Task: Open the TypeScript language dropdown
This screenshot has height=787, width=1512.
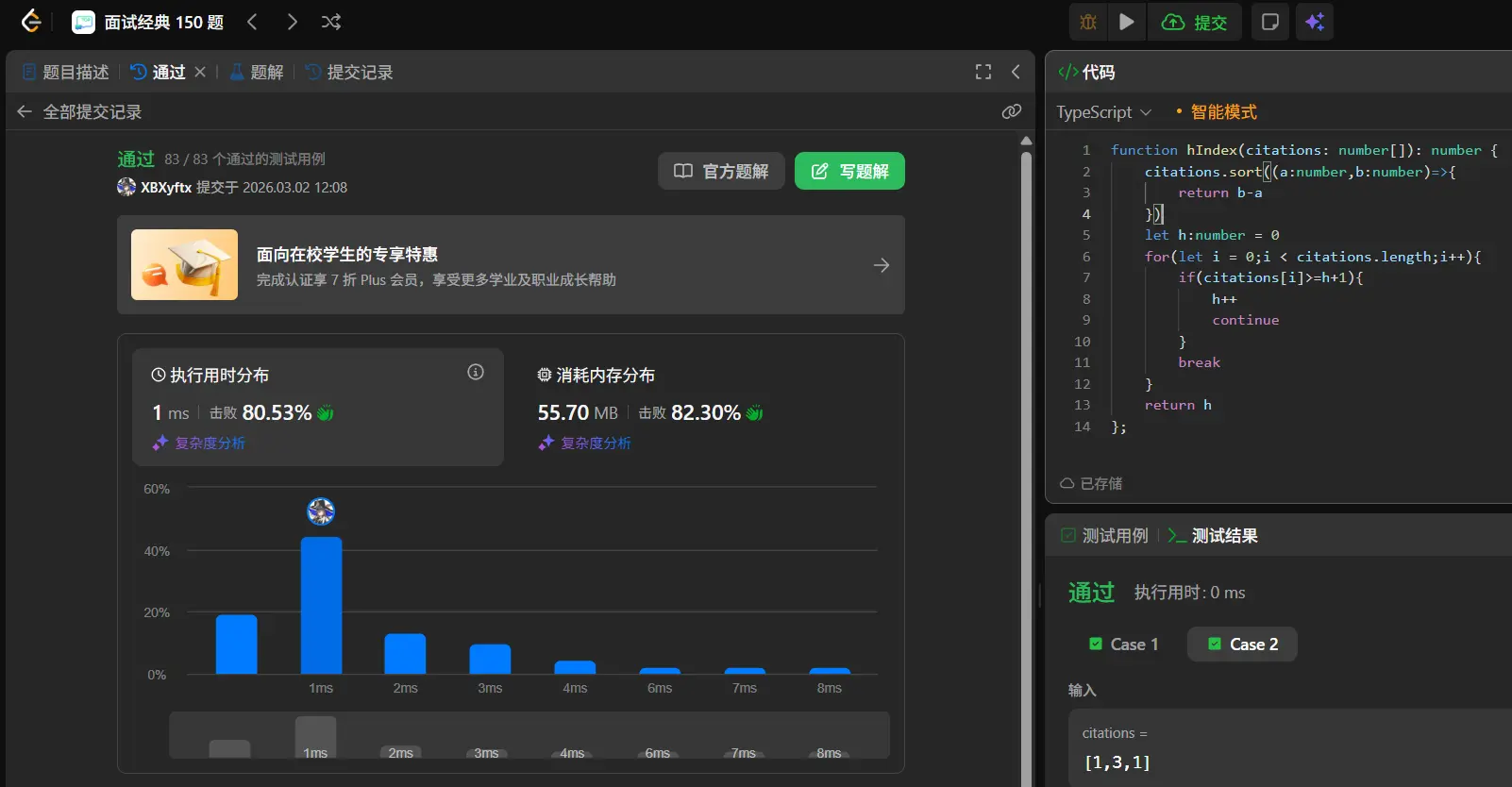Action: pos(1103,112)
